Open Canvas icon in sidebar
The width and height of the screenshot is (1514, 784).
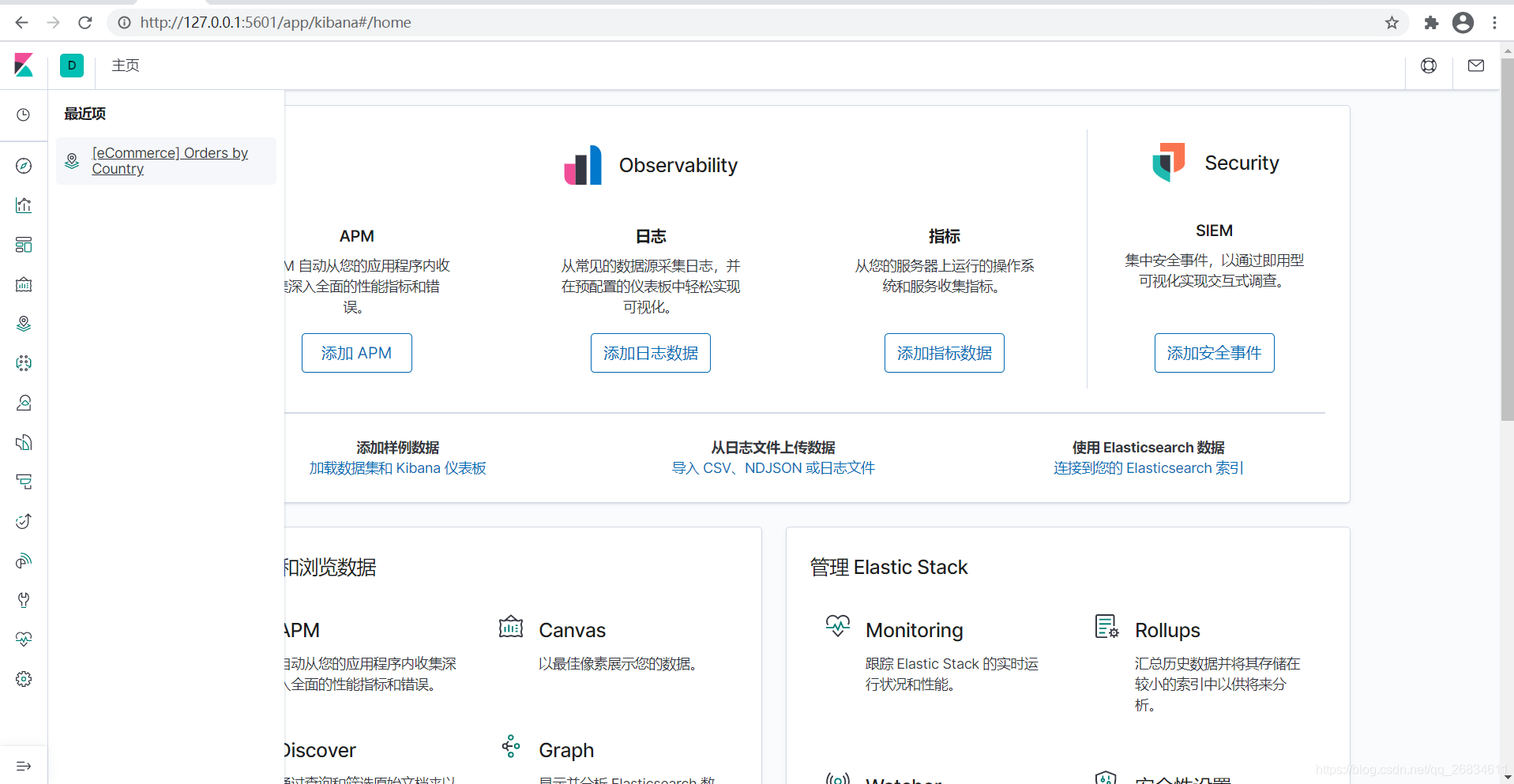point(24,284)
